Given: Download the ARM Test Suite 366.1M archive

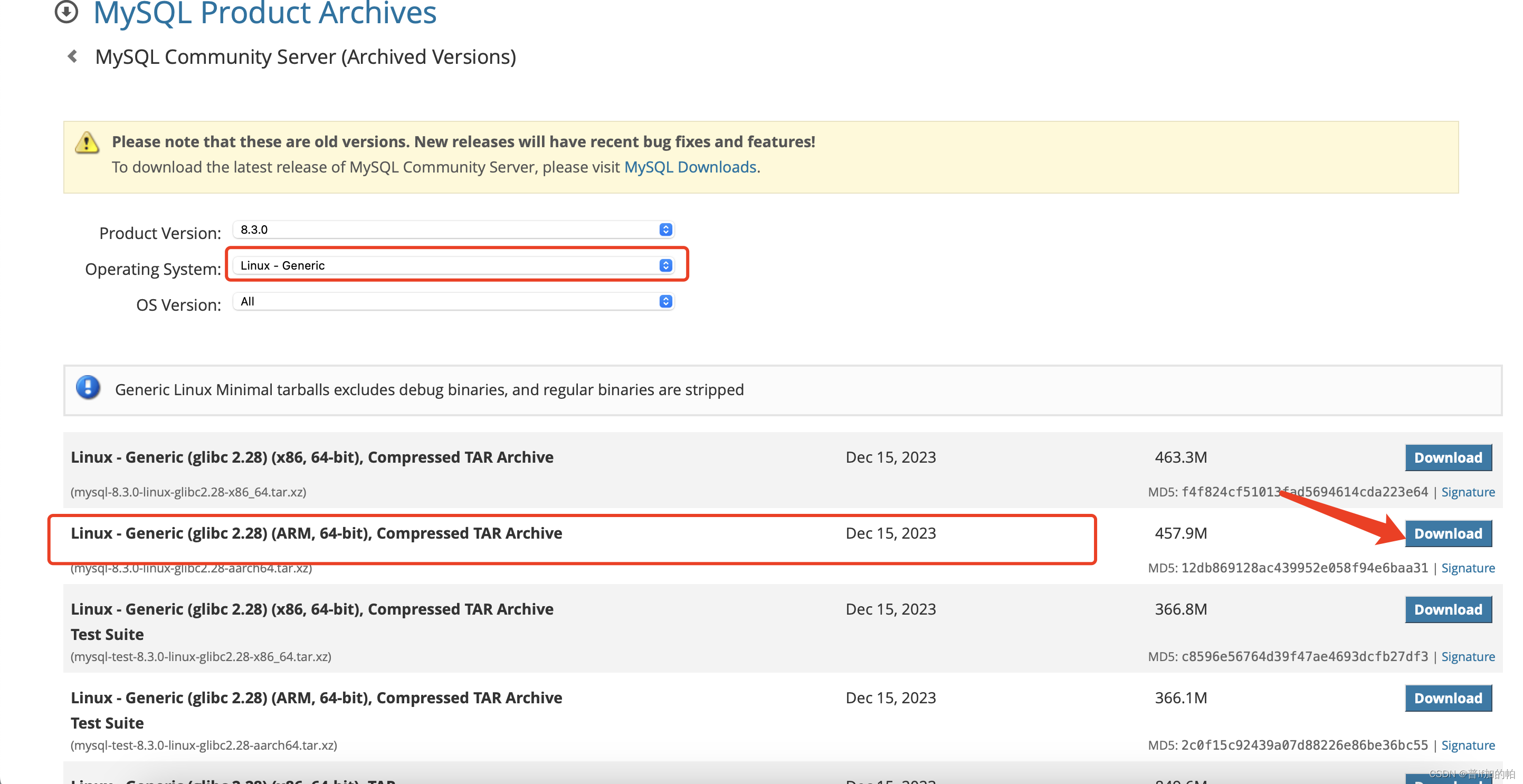Looking at the screenshot, I should pyautogui.click(x=1448, y=699).
